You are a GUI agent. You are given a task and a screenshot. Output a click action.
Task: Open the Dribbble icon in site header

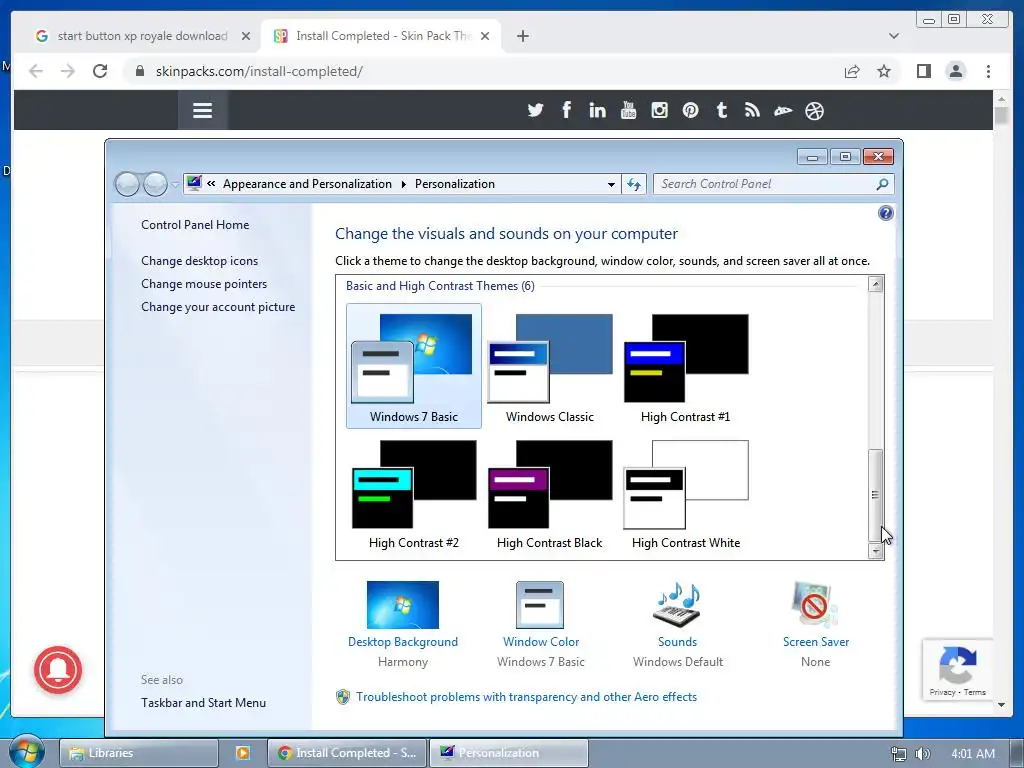coord(814,111)
